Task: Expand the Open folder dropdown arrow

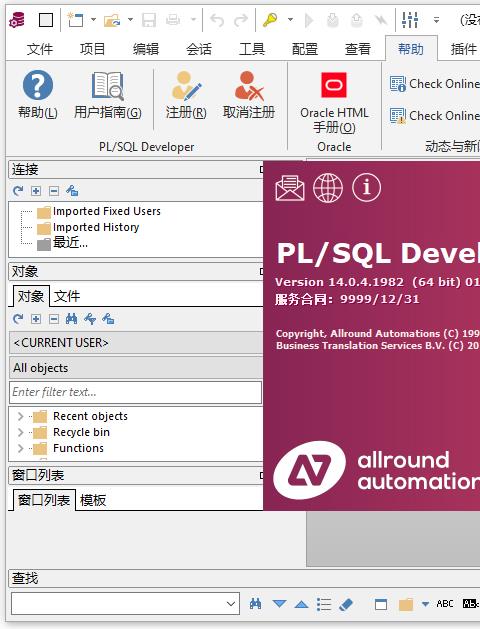Action: click(x=130, y=19)
